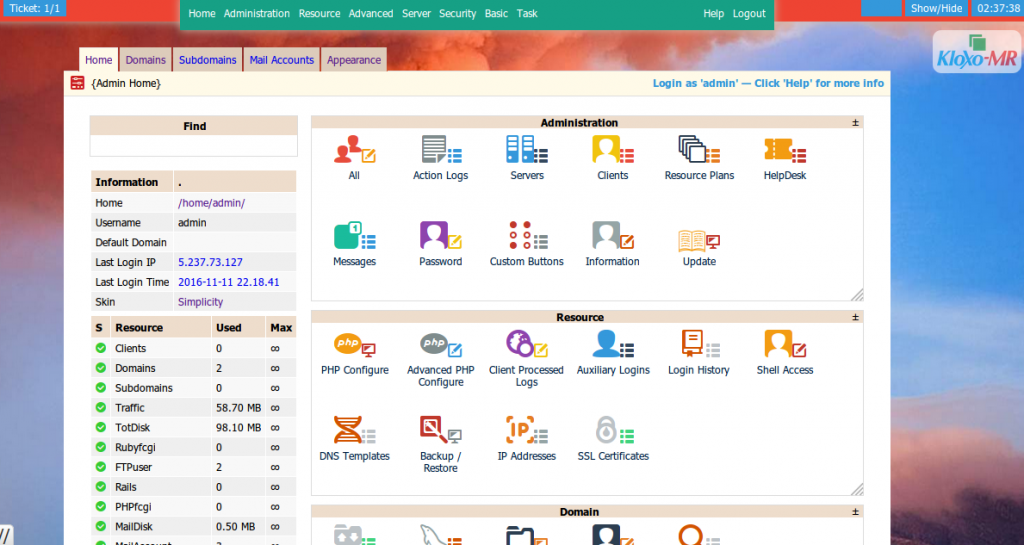
Task: Switch to the Subdomains tab
Action: (x=208, y=59)
